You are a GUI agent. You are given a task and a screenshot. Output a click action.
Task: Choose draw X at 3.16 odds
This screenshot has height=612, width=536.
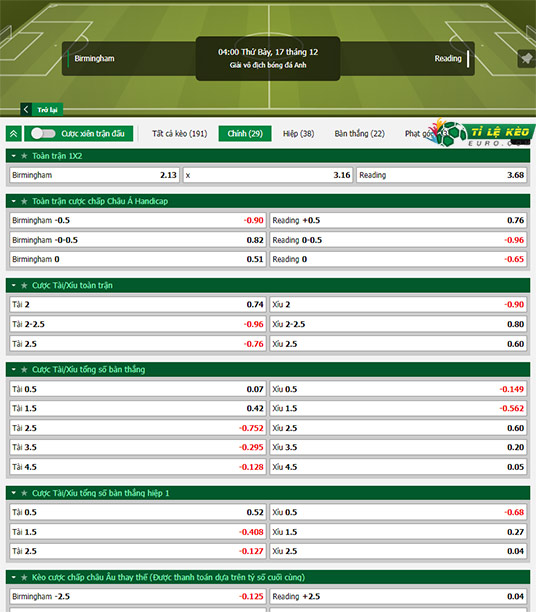click(268, 175)
